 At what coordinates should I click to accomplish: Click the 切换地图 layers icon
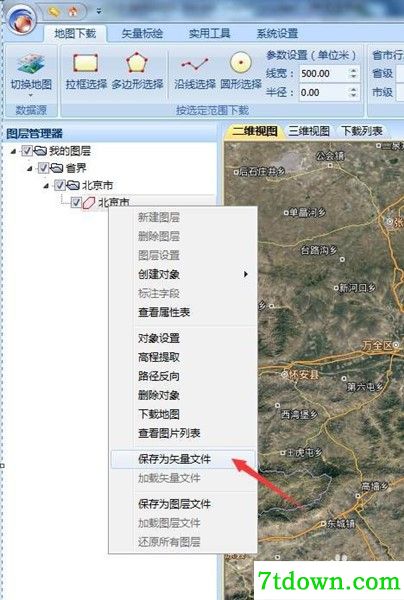click(x=31, y=64)
